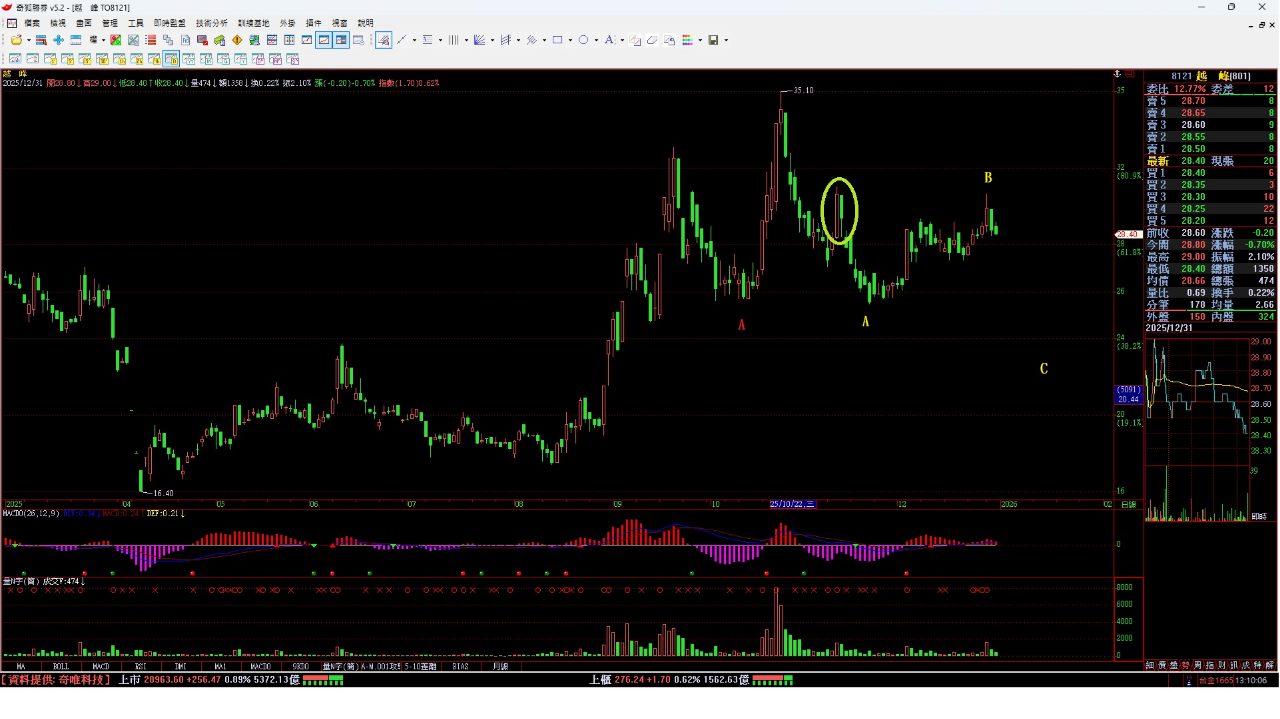The height and width of the screenshot is (719, 1280).
Task: Switch to the BOLL indicator tab
Action: [61, 665]
